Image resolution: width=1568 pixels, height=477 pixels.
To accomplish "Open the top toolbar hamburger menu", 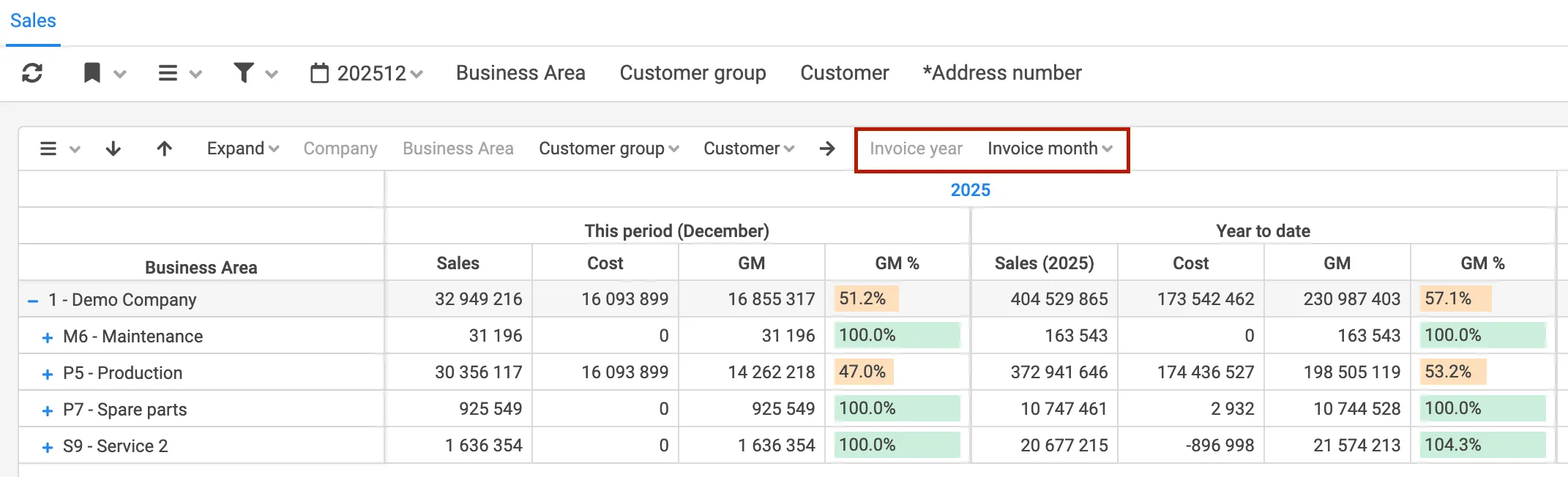I will (179, 73).
